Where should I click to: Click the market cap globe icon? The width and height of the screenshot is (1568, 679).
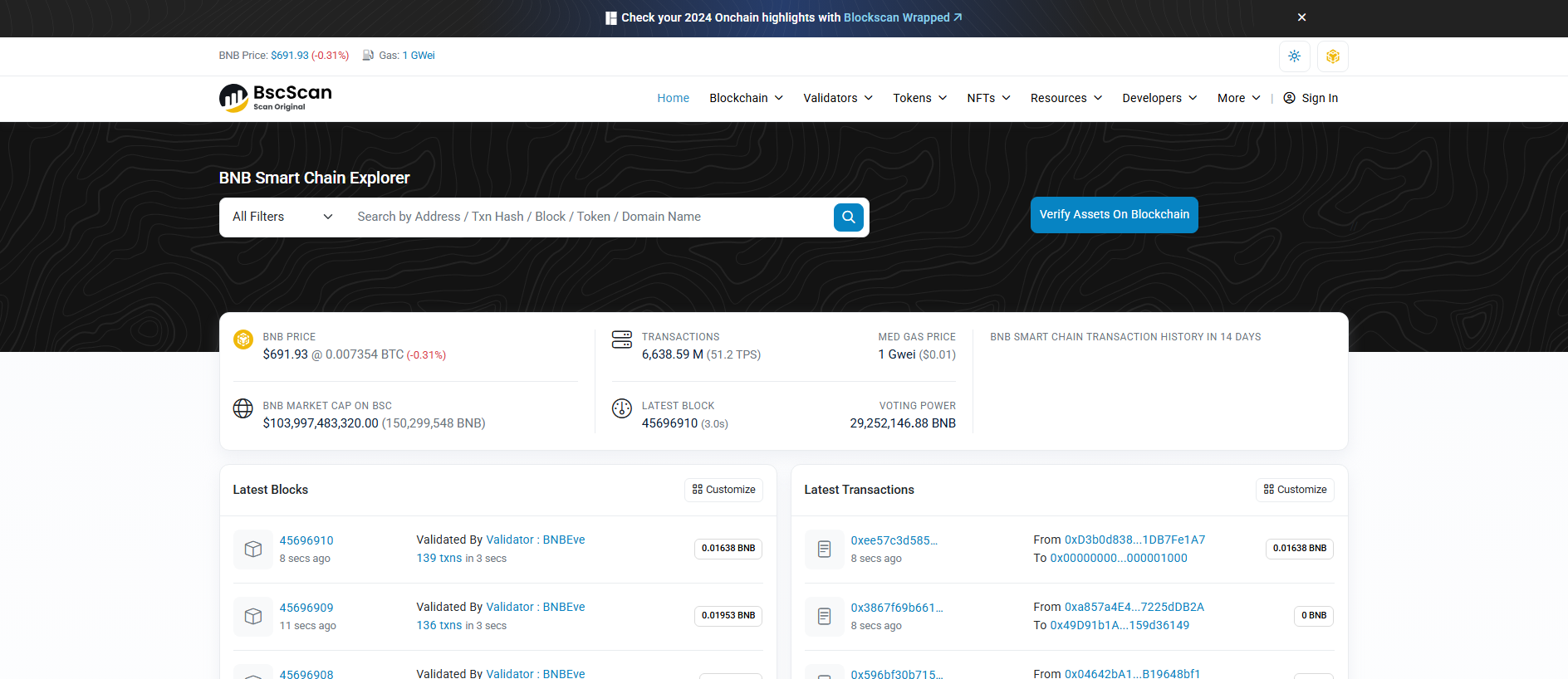243,408
